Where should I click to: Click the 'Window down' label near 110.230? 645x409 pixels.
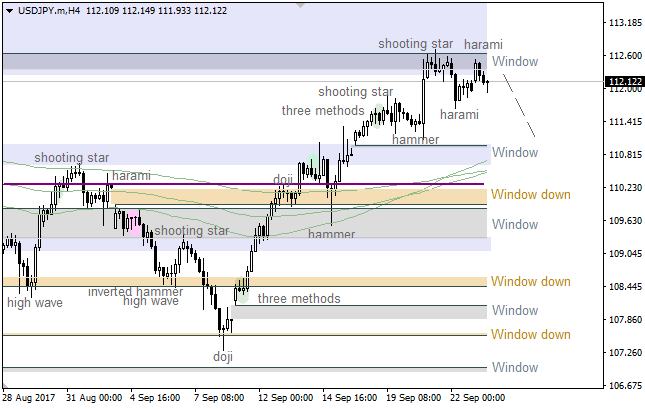[x=530, y=194]
